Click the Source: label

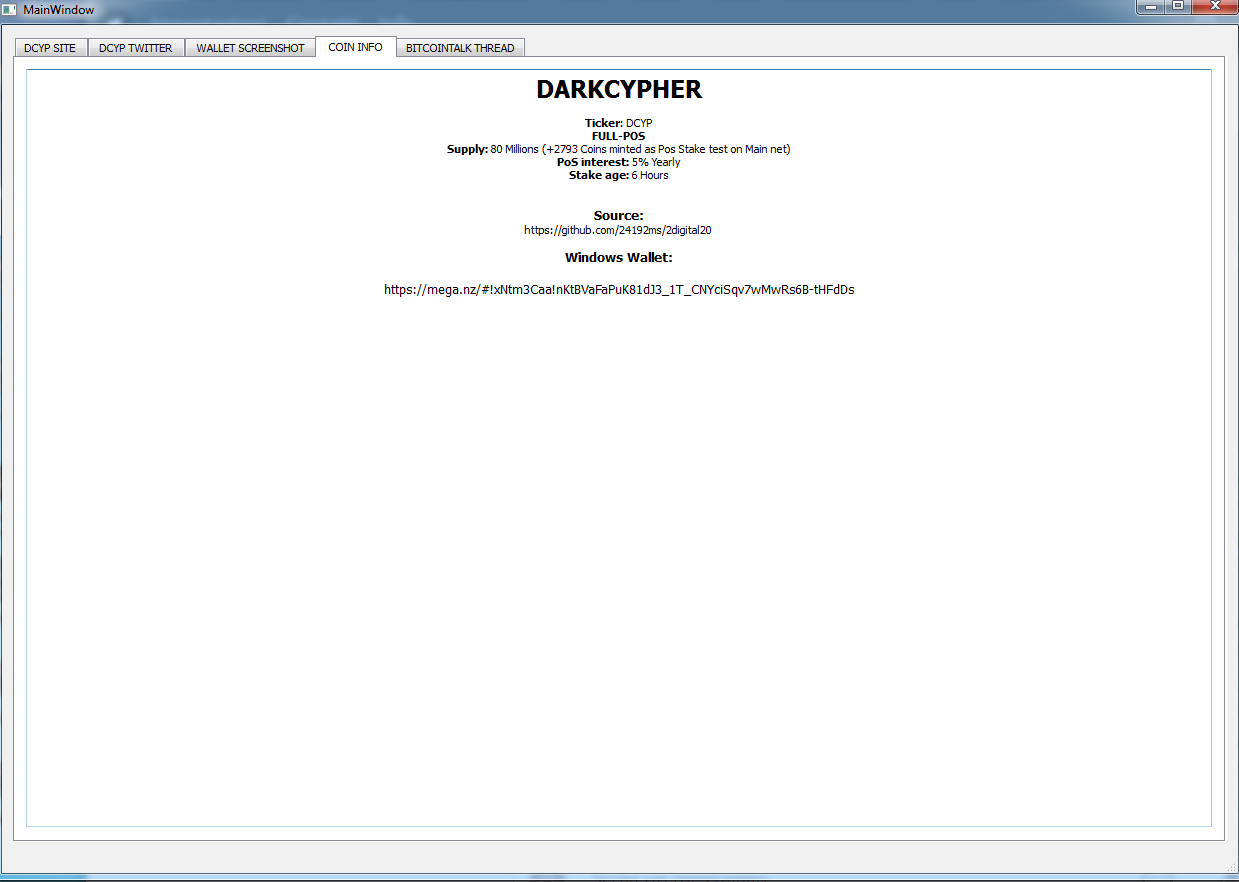[x=619, y=215]
